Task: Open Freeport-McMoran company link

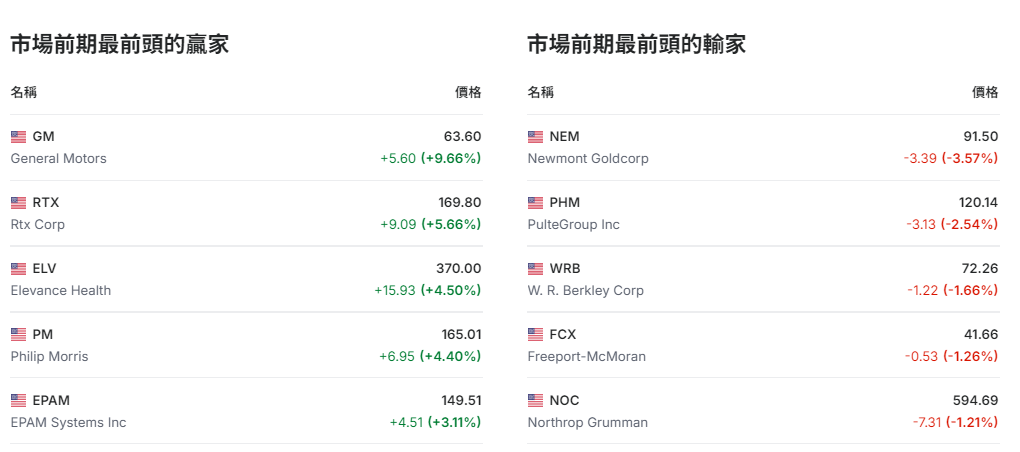Action: tap(587, 357)
